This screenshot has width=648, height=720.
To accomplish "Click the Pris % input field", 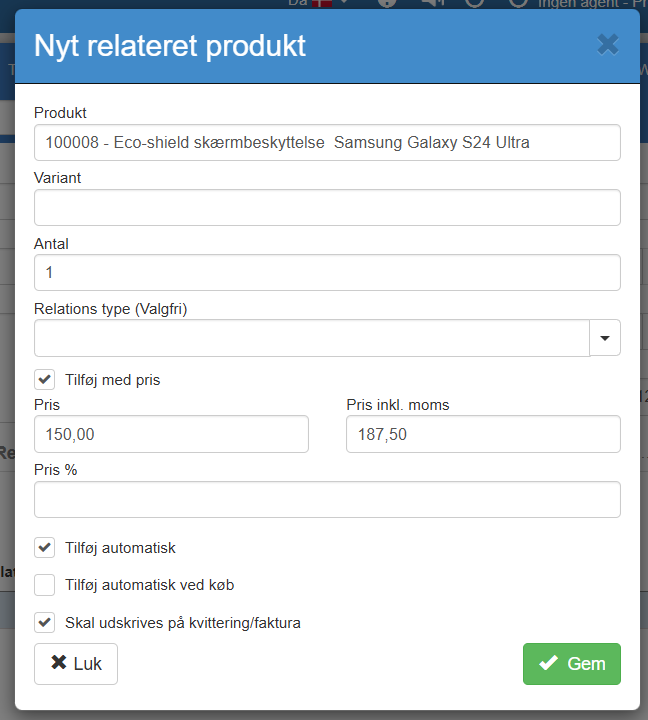I will [327, 500].
